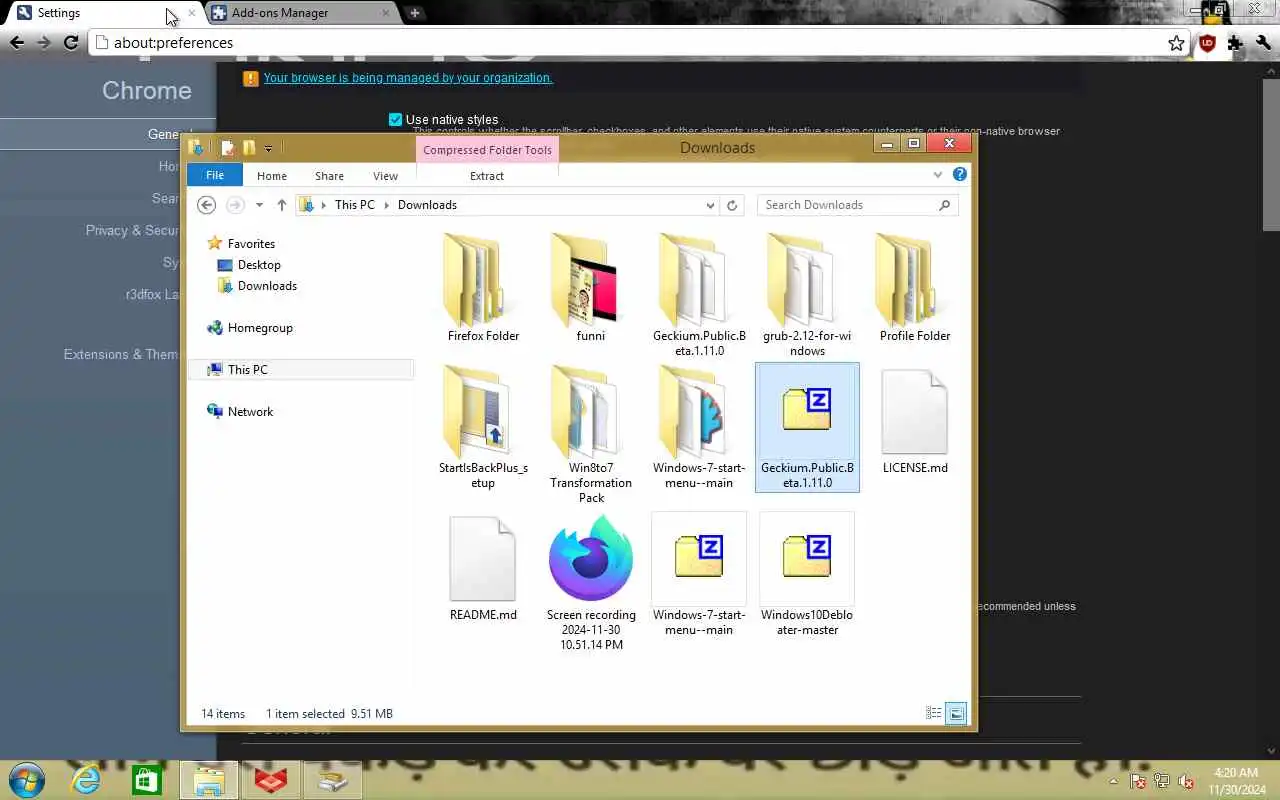Open the Extract ribbon tab
The image size is (1280, 800).
click(x=487, y=176)
